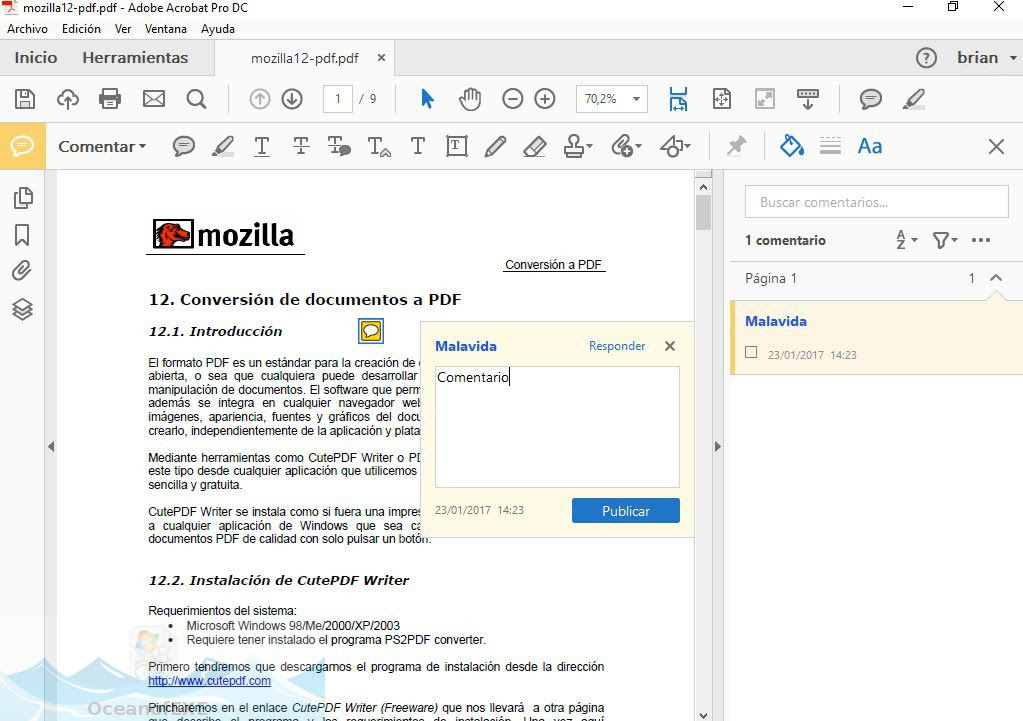Select the strikethrough text tool
The height and width of the screenshot is (721, 1023).
pos(301,146)
